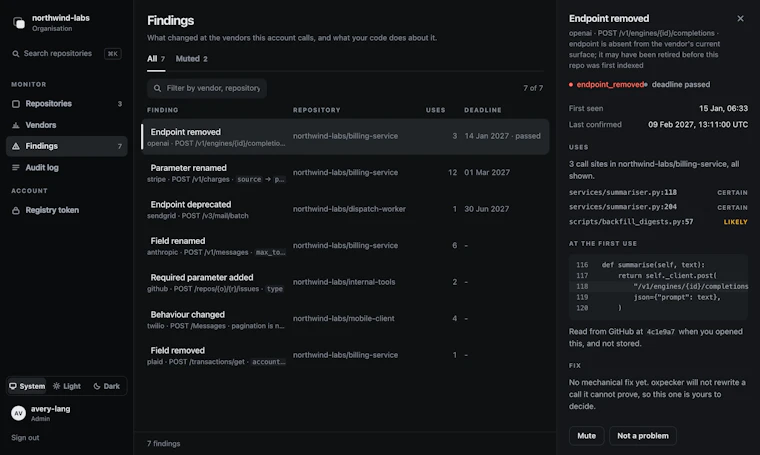Click the 01 Mar 2027 deadline cell
Image resolution: width=760 pixels, height=455 pixels.
(487, 173)
